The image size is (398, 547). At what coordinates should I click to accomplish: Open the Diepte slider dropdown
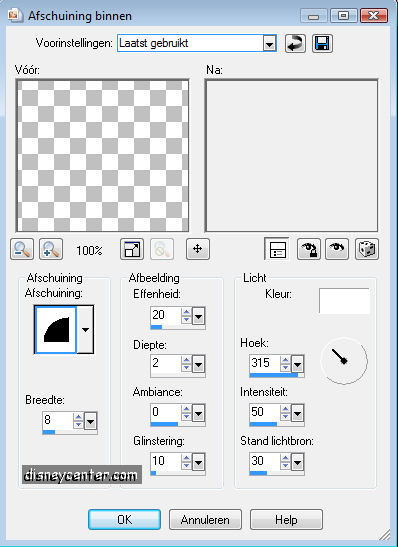pos(198,365)
